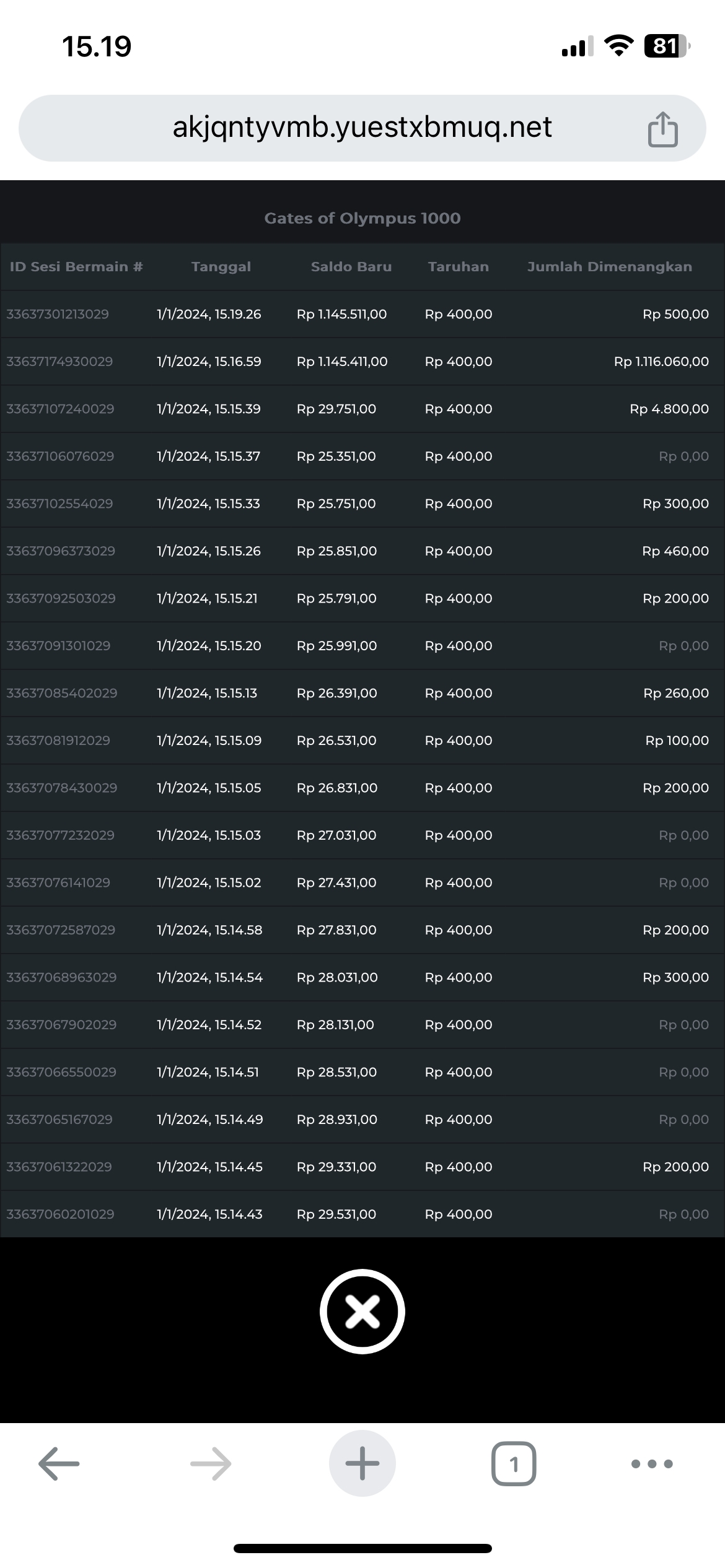Open the tab switcher showing 1 tab
Image resolution: width=725 pixels, height=1568 pixels.
(513, 1464)
